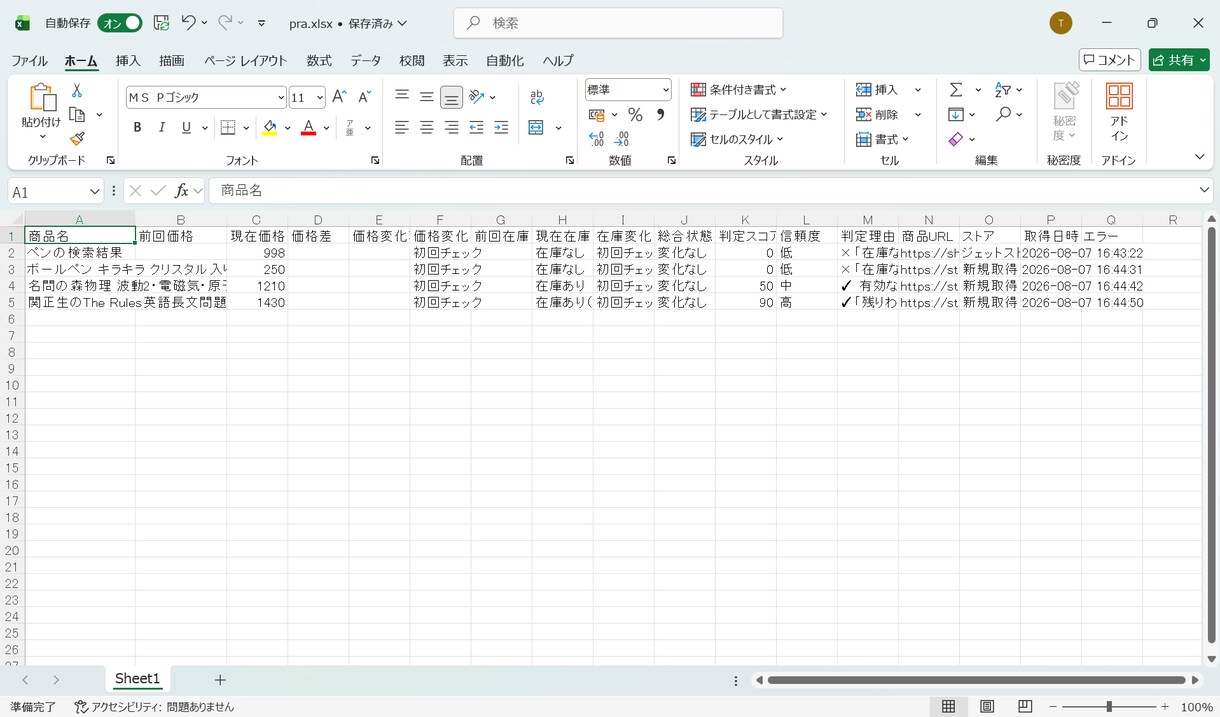This screenshot has width=1220, height=717.
Task: Toggle the AutoSave switch off
Action: coord(120,22)
